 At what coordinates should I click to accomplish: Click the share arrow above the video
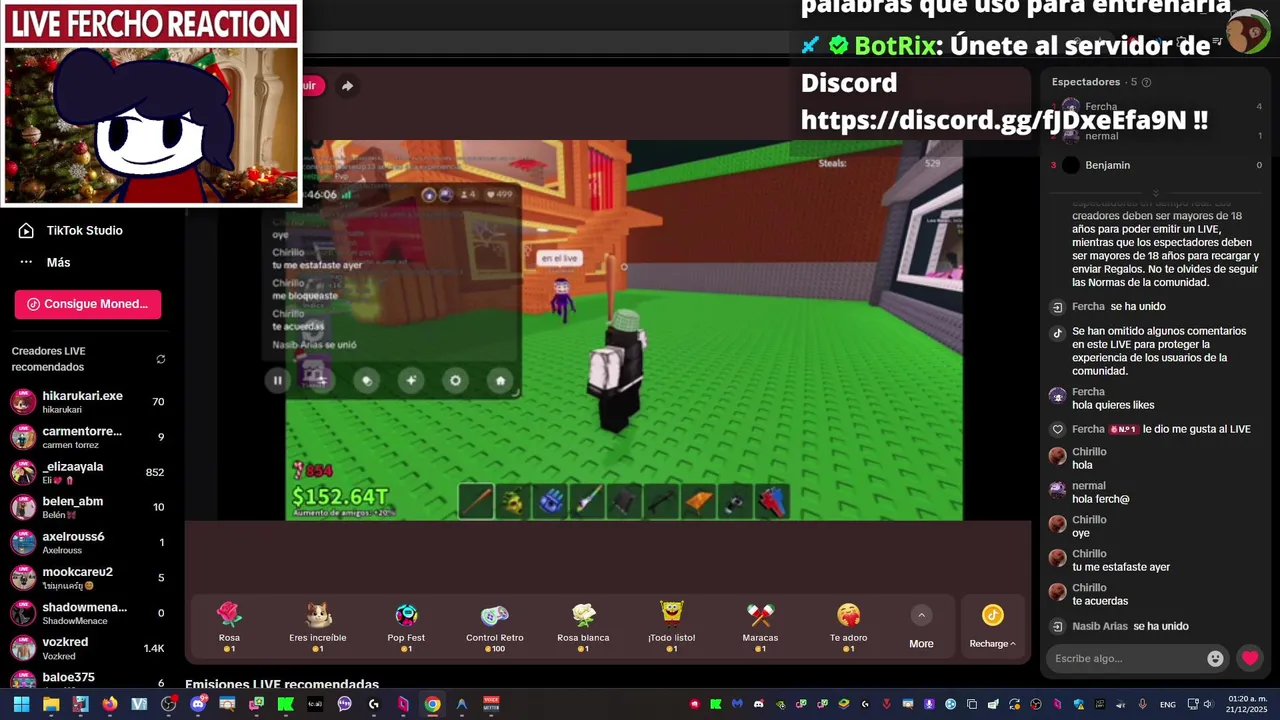[x=347, y=86]
